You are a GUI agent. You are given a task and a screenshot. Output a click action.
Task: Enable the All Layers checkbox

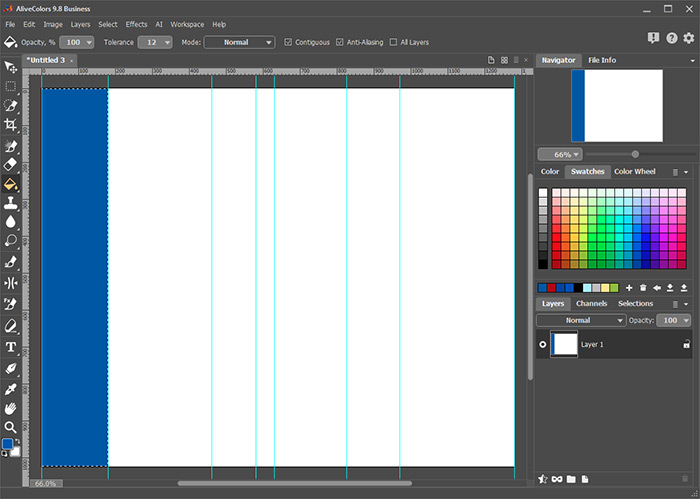(x=393, y=42)
